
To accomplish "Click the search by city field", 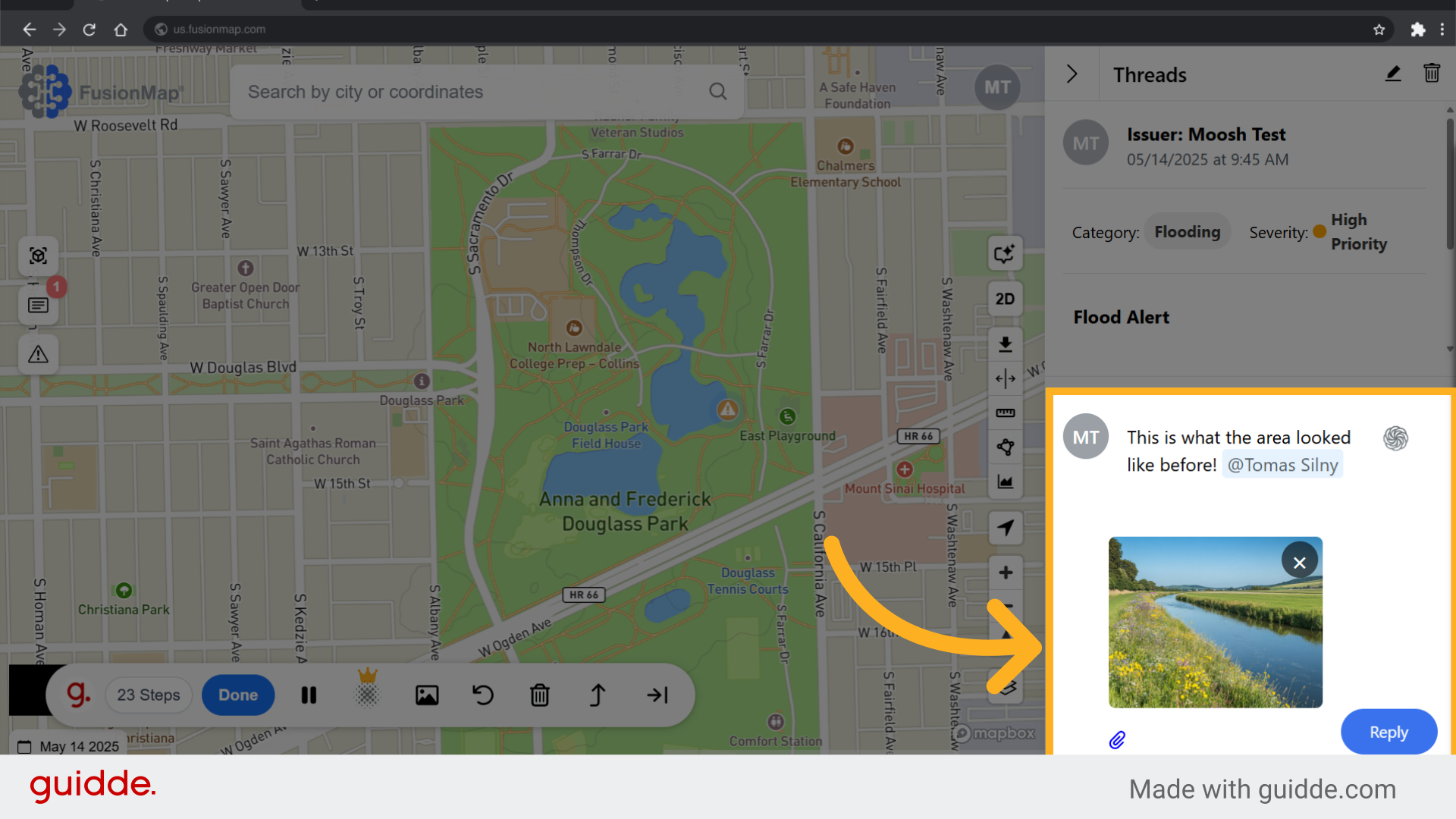I will (x=470, y=92).
